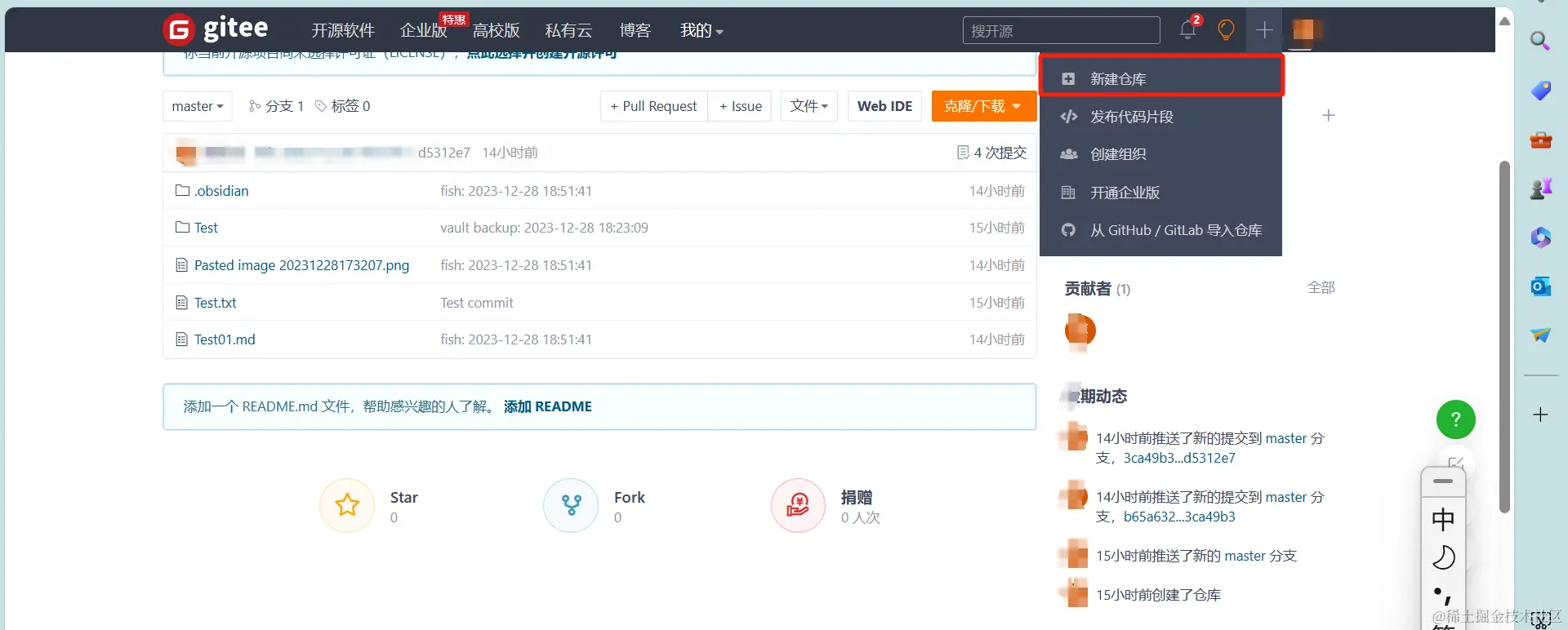
Task: Expand the 文件 dropdown
Action: tap(809, 106)
